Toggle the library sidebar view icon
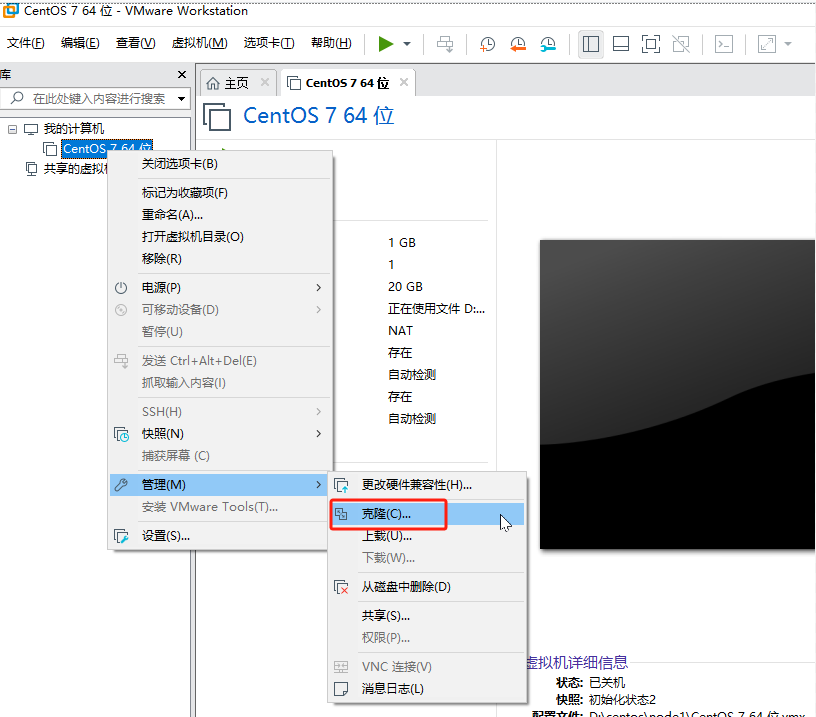The image size is (816, 717). point(591,44)
